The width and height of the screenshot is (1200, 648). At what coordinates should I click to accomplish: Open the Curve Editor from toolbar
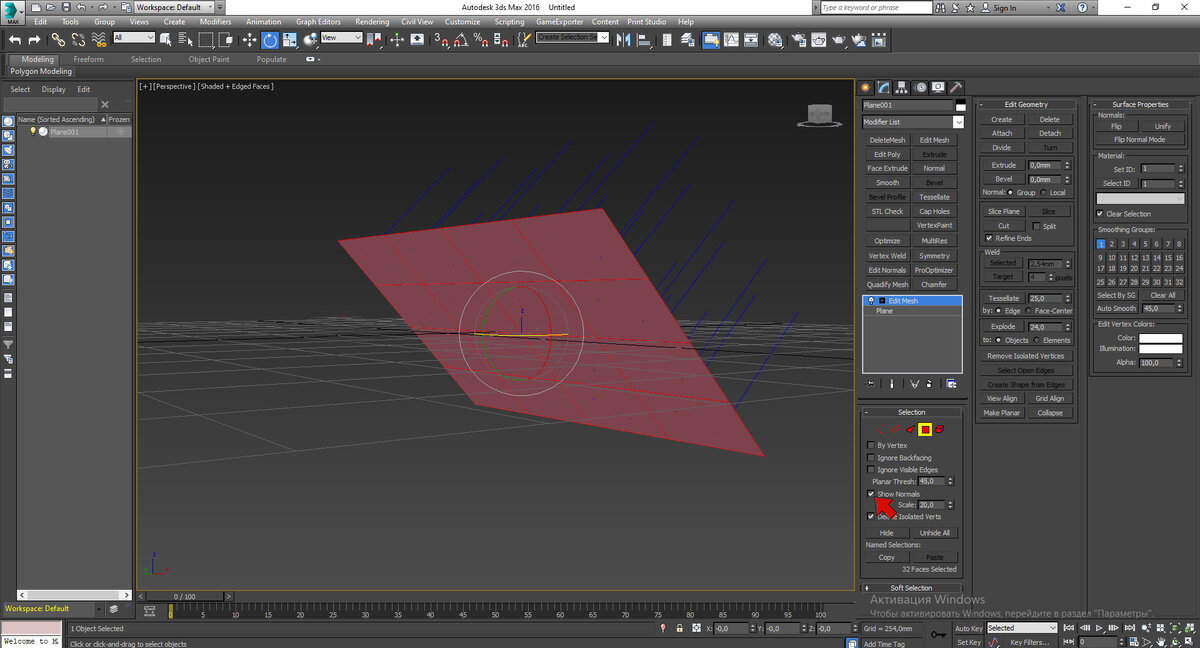(732, 40)
